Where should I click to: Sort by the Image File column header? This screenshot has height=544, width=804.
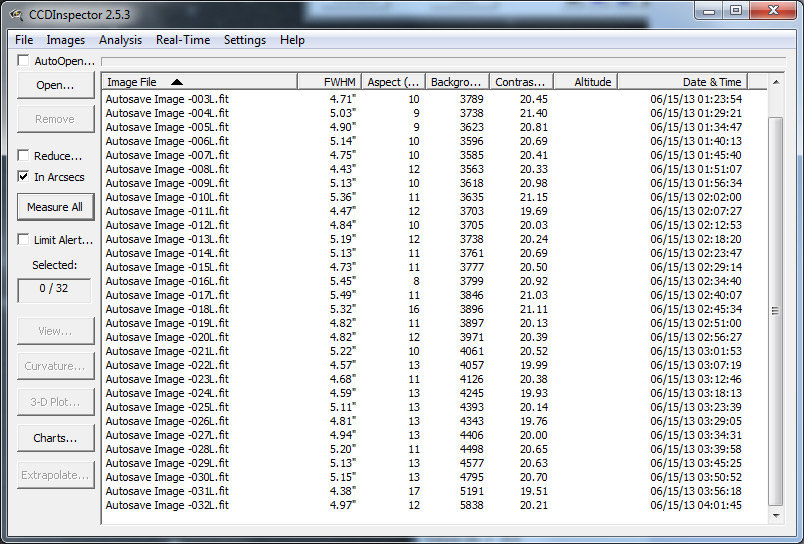pos(200,82)
